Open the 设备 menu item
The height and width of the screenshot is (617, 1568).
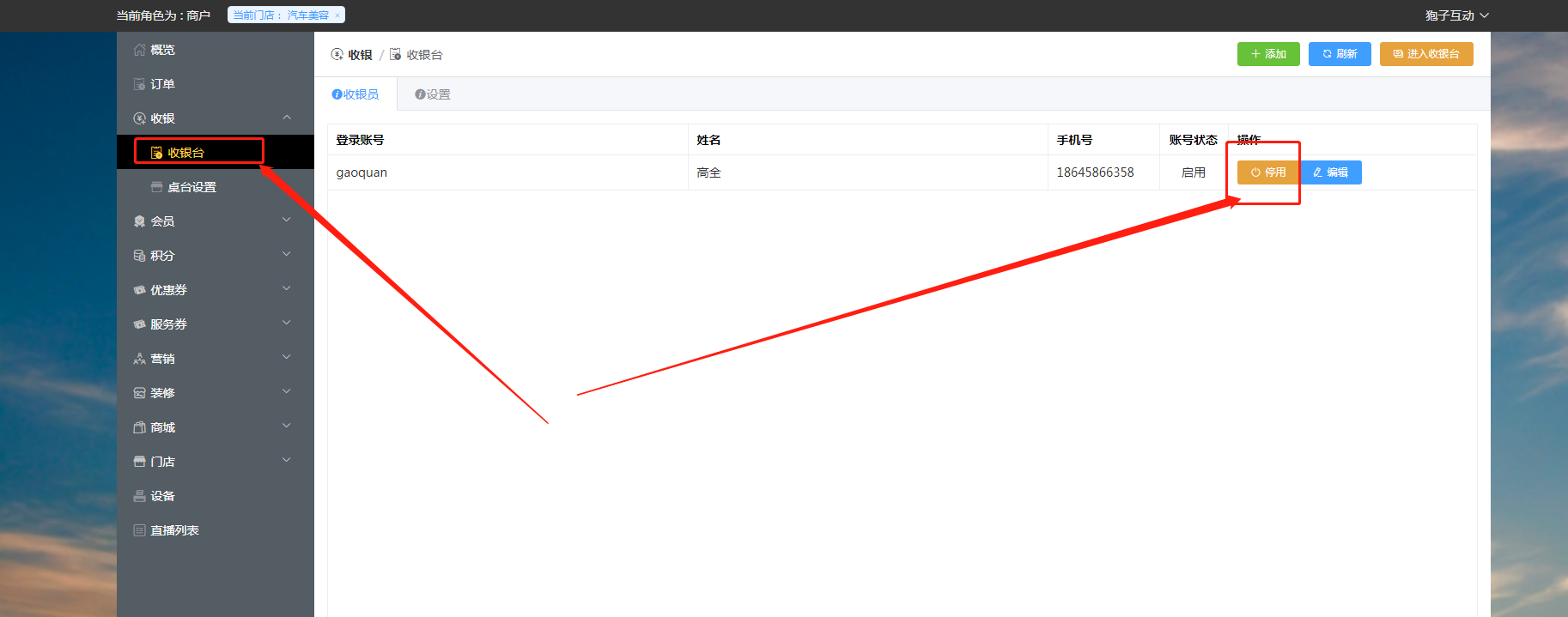(216, 496)
